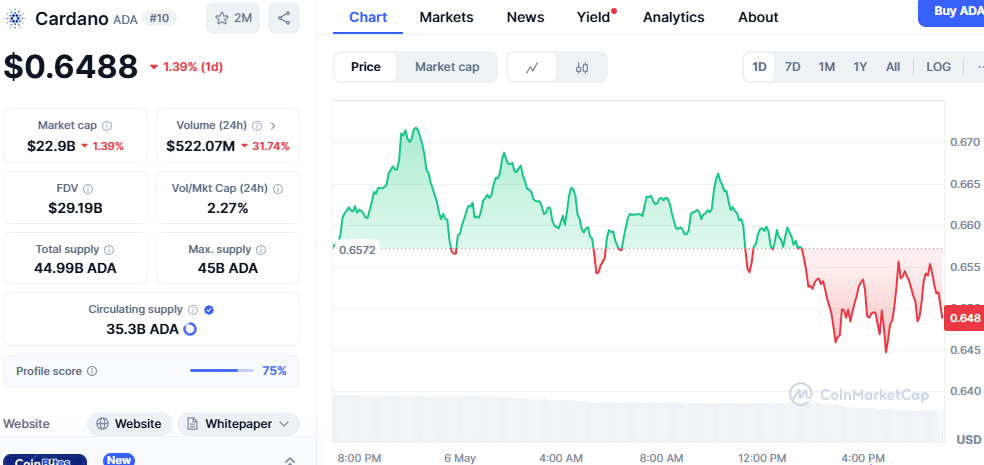This screenshot has height=465, width=984.
Task: Click the Buy ADA button
Action: tap(950, 10)
